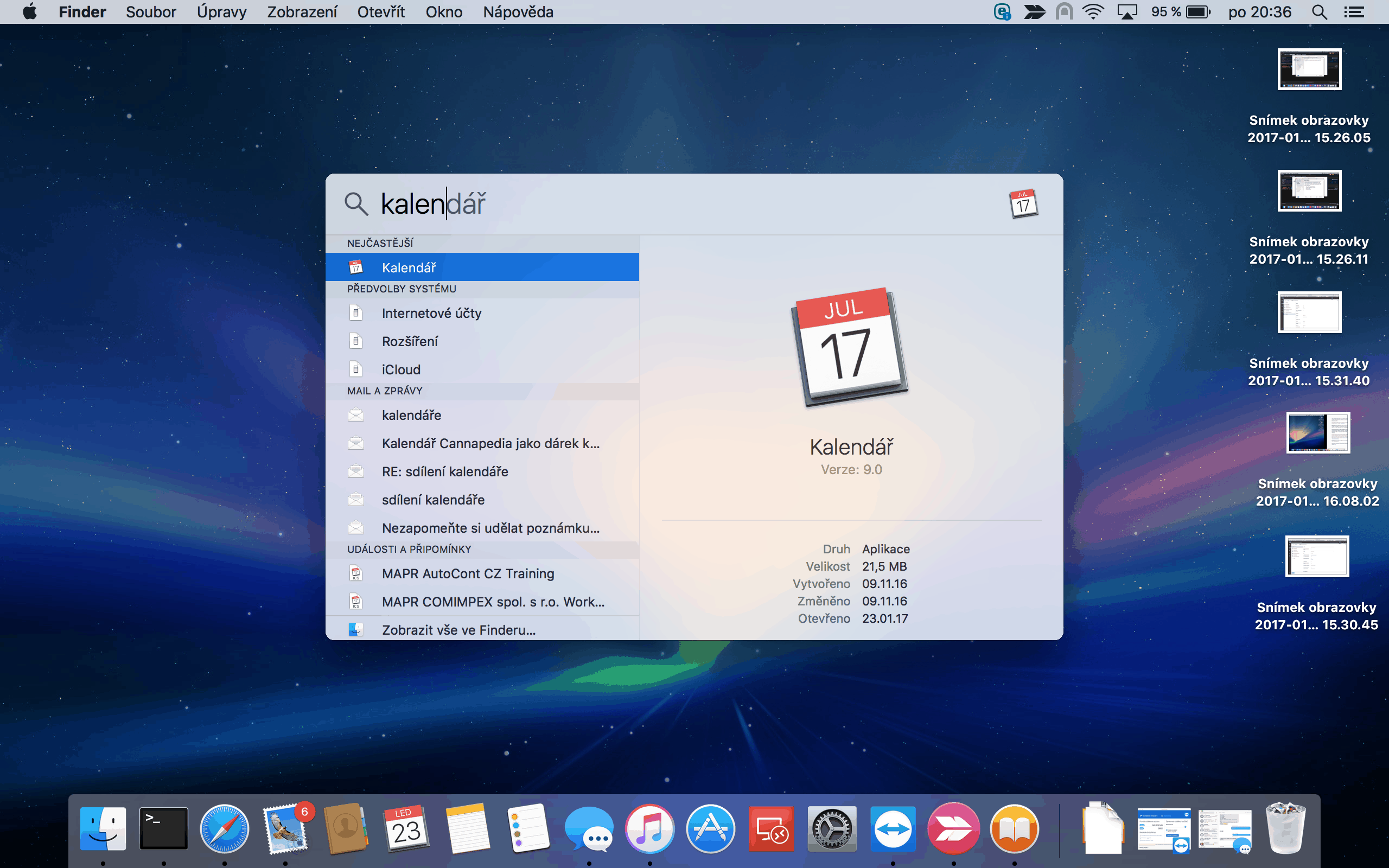Click the Spotlight search field text
The height and width of the screenshot is (868, 1389).
pos(434,204)
